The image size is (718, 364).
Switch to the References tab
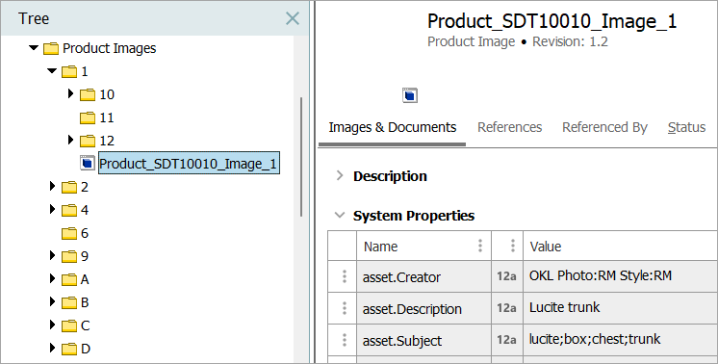coord(510,127)
